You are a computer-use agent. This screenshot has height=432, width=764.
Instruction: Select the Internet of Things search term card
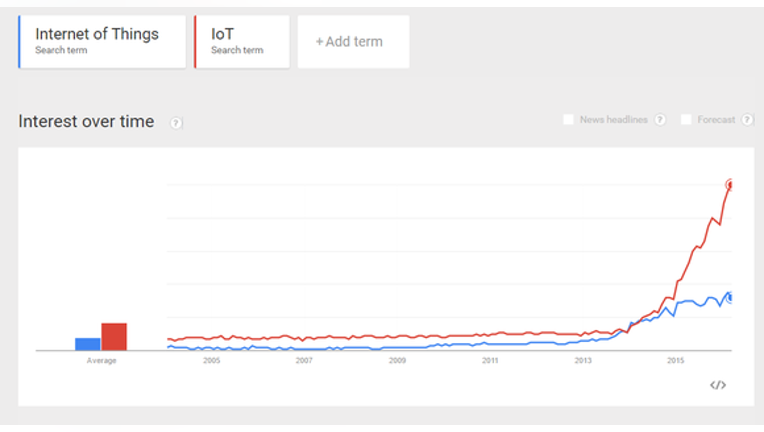point(102,42)
